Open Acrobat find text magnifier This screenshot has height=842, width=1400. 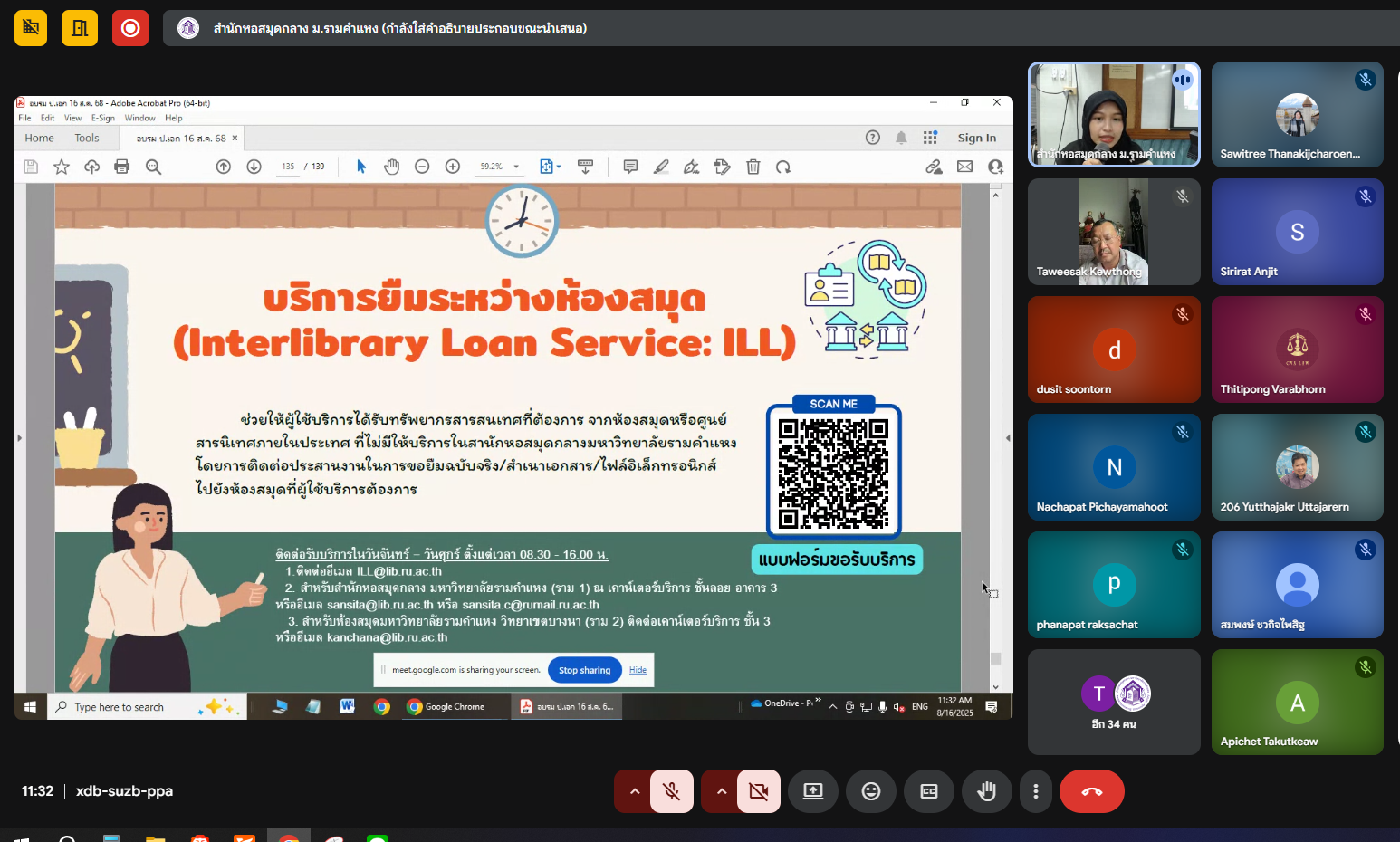(x=153, y=167)
